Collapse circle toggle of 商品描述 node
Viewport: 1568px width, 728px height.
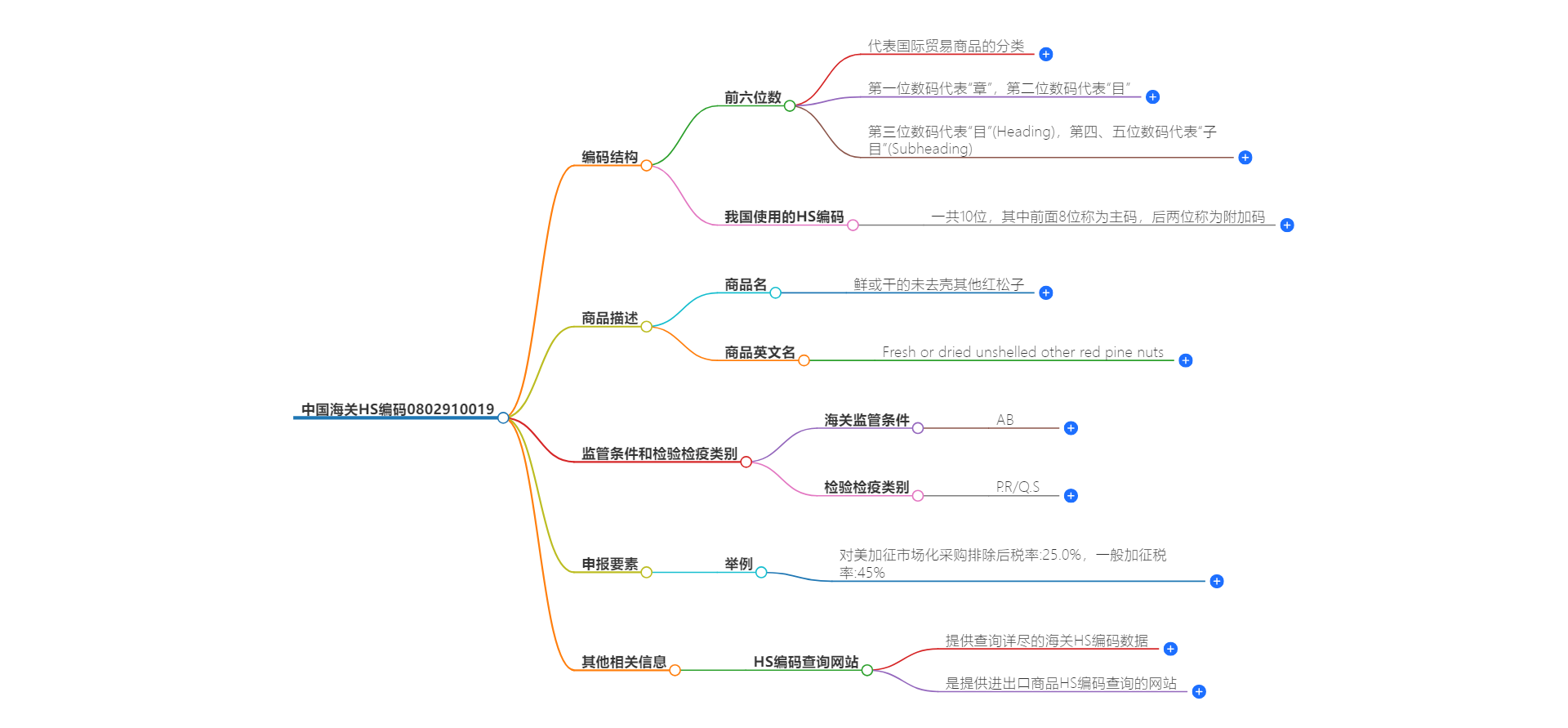pos(646,327)
